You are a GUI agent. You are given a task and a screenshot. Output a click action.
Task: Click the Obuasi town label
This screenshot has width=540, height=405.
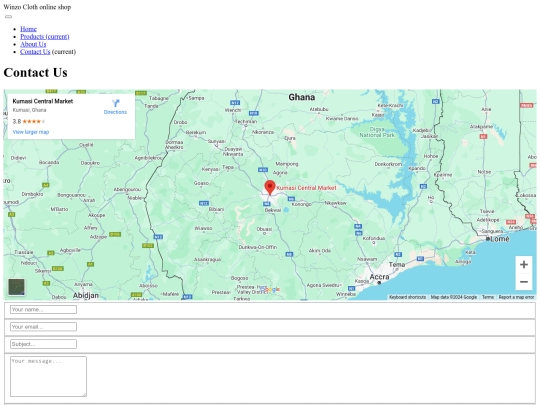pyautogui.click(x=264, y=229)
